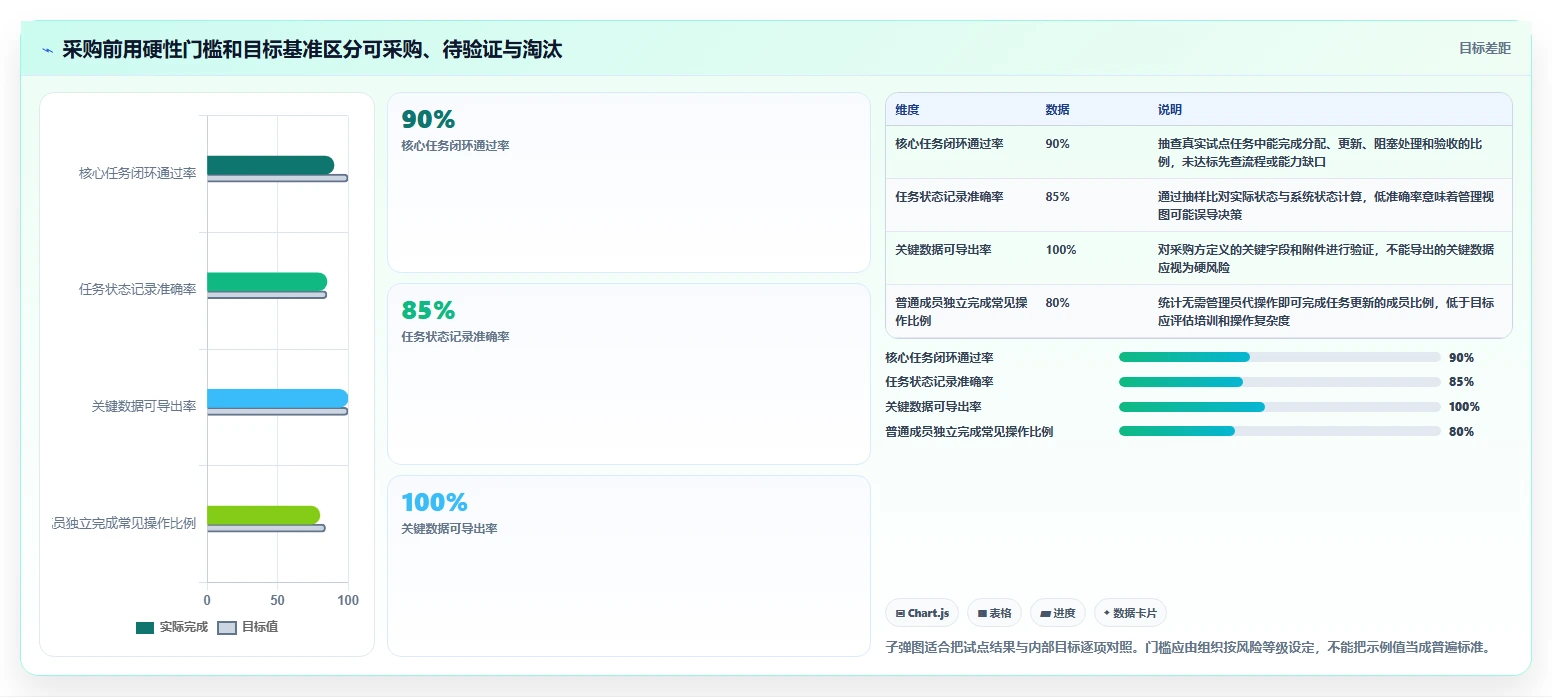Image resolution: width=1552 pixels, height=697 pixels.
Task: Click the 维度 table column header
Action: (907, 109)
